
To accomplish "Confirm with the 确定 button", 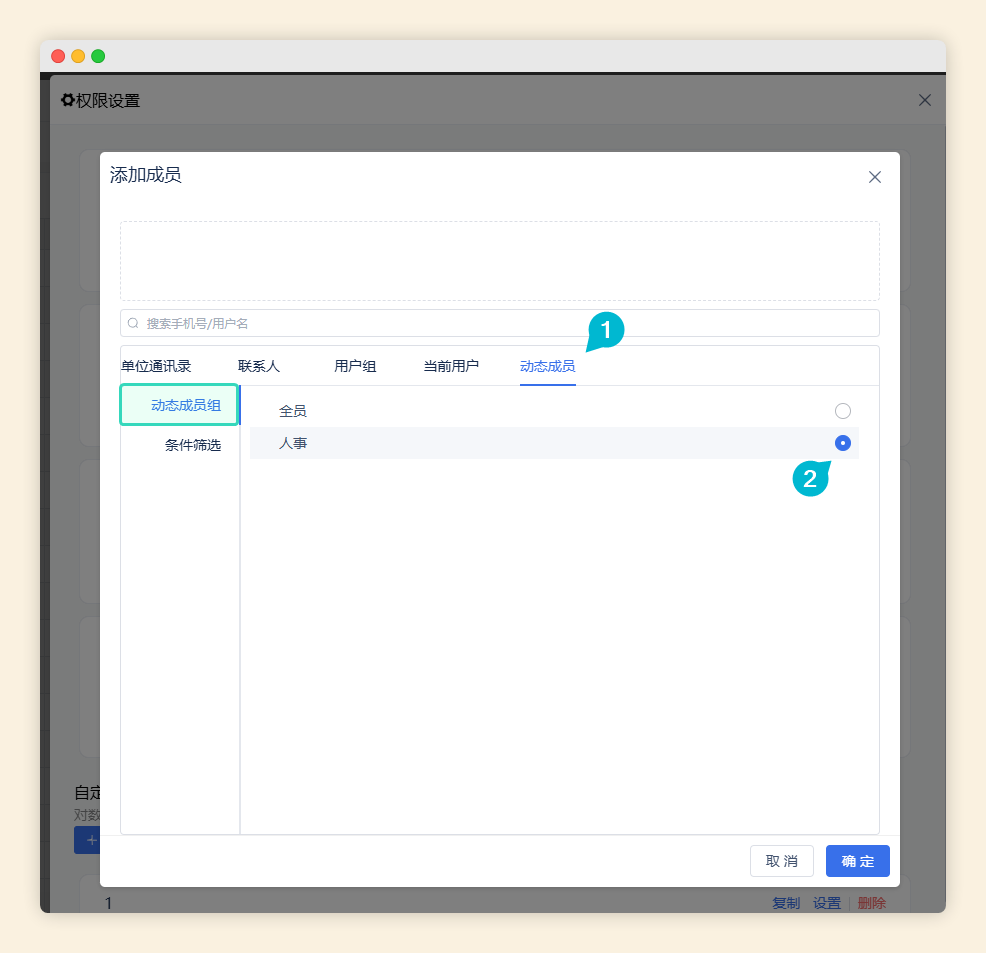I will [x=857, y=861].
